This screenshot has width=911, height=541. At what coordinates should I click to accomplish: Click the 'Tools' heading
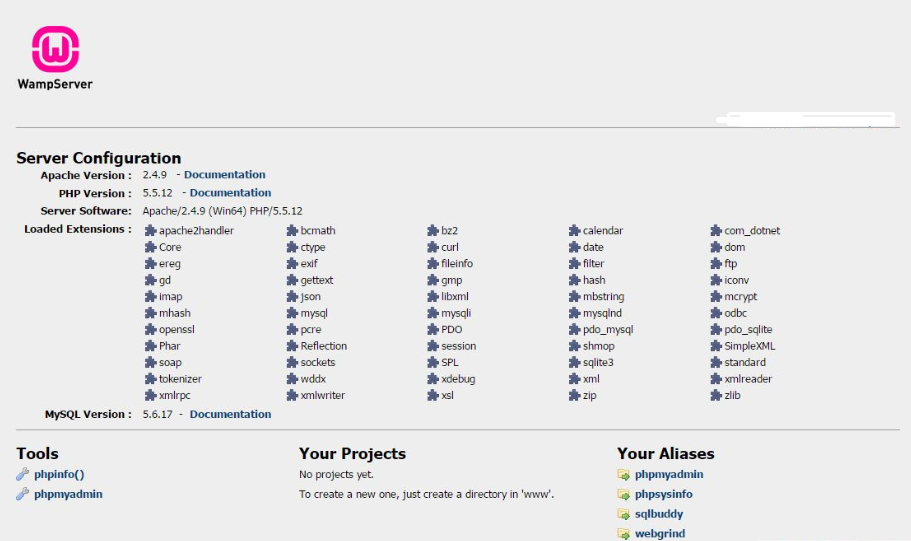[x=37, y=453]
